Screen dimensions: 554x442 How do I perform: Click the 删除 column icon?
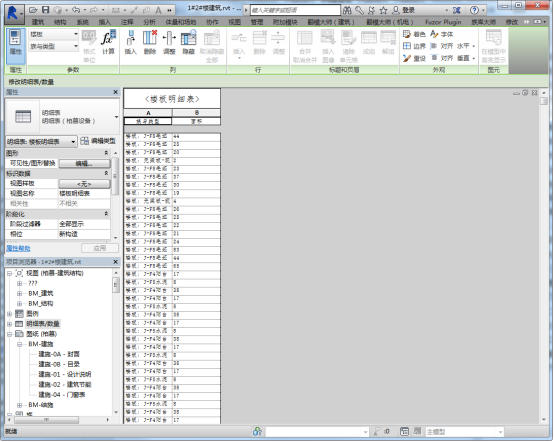[150, 42]
